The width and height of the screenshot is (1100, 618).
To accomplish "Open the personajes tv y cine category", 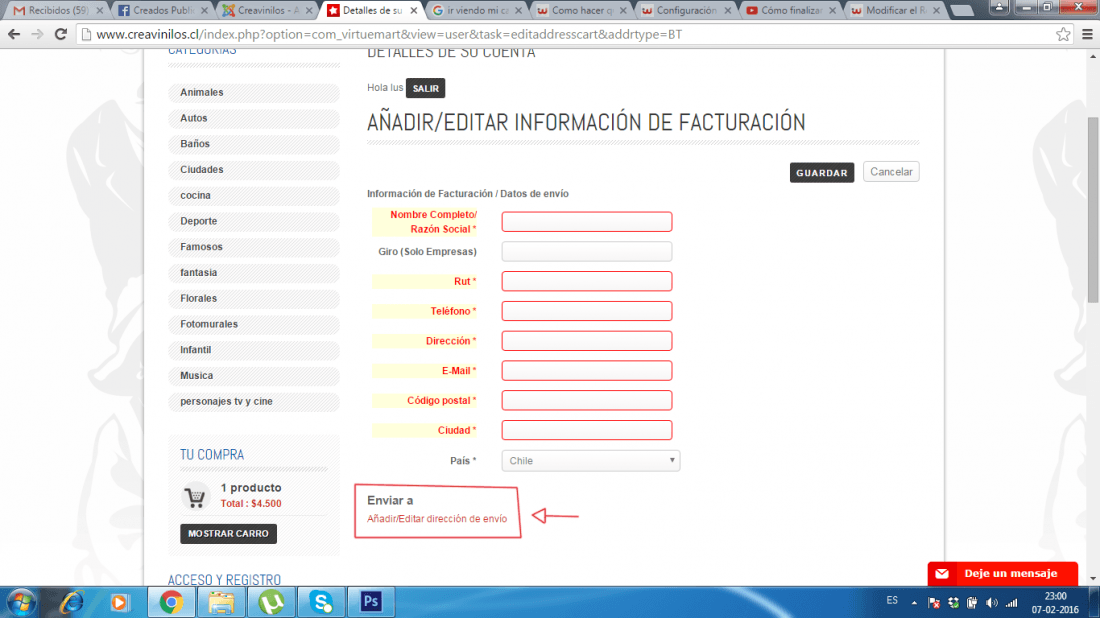I will [x=254, y=401].
